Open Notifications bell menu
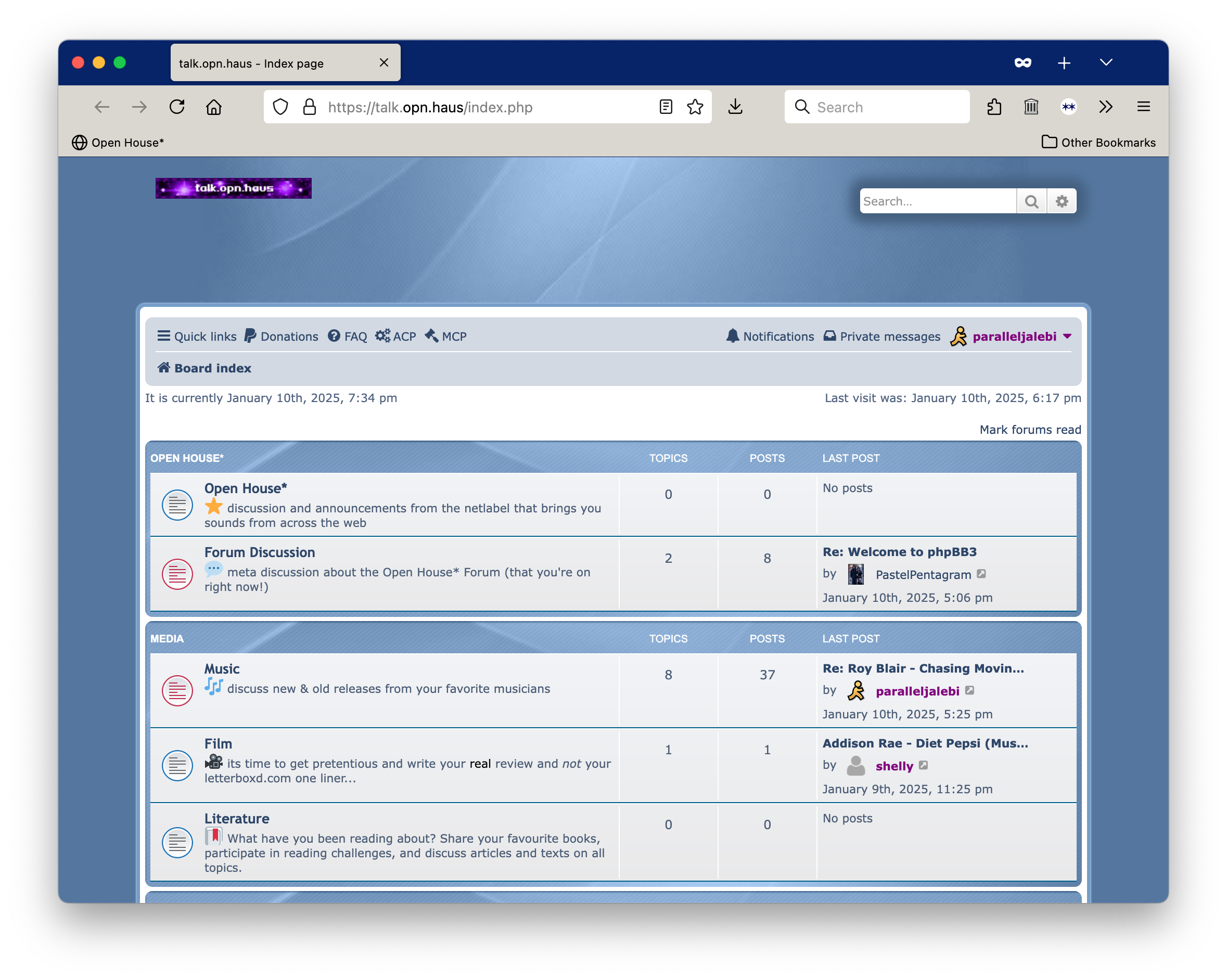The height and width of the screenshot is (980, 1227). point(770,336)
